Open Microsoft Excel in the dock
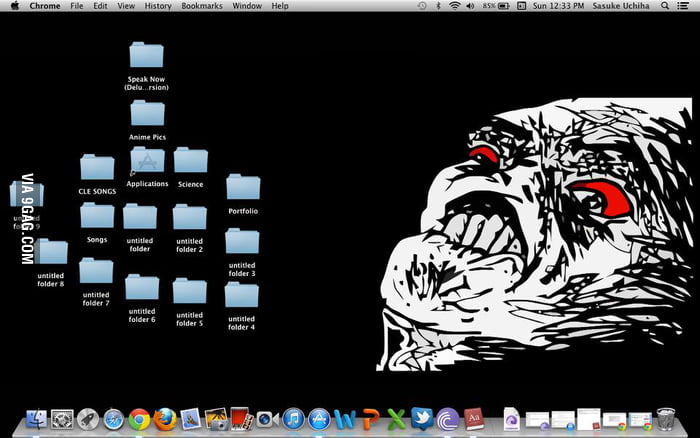The width and height of the screenshot is (700, 438). [x=396, y=420]
